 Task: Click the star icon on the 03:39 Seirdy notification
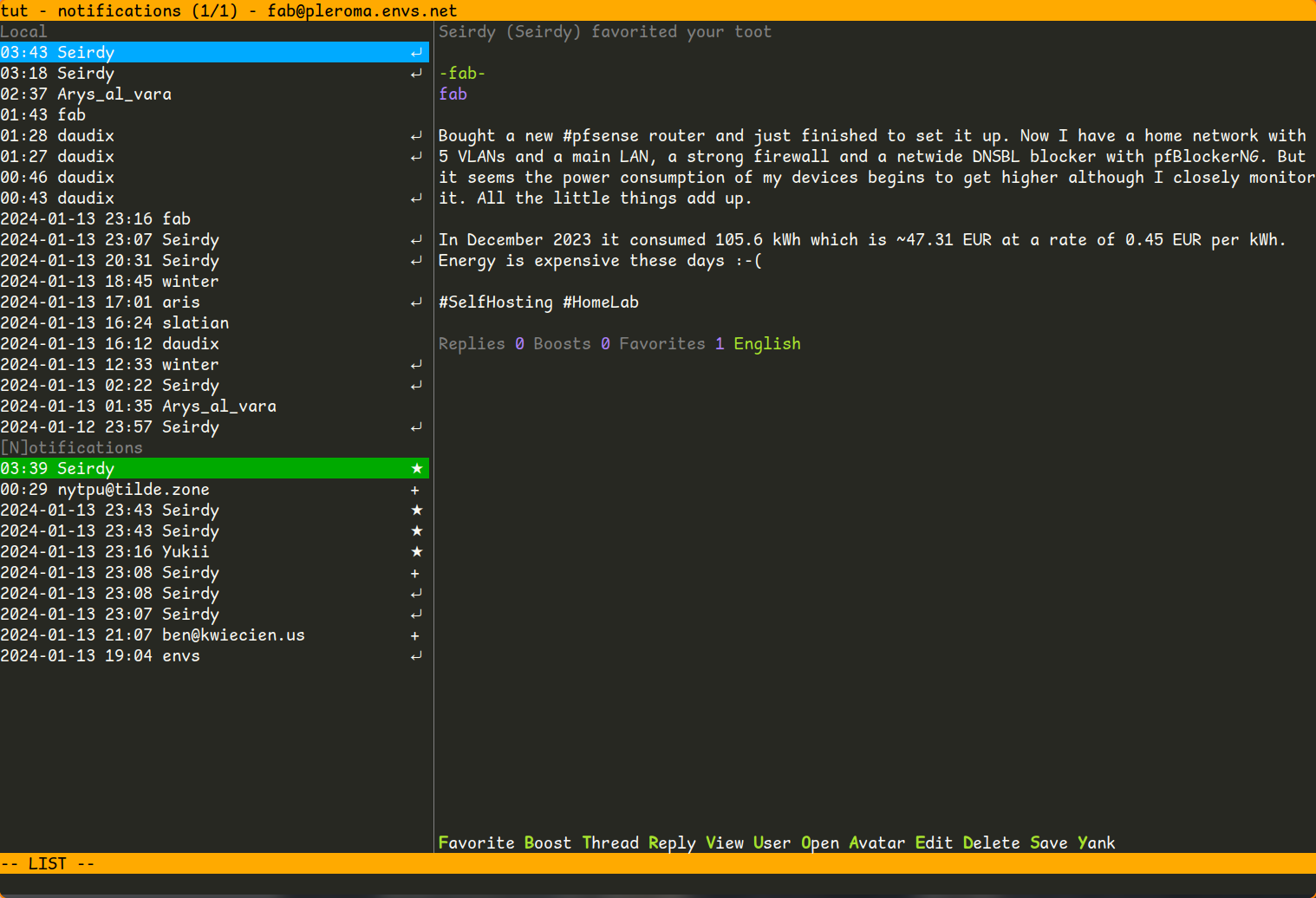pyautogui.click(x=416, y=468)
